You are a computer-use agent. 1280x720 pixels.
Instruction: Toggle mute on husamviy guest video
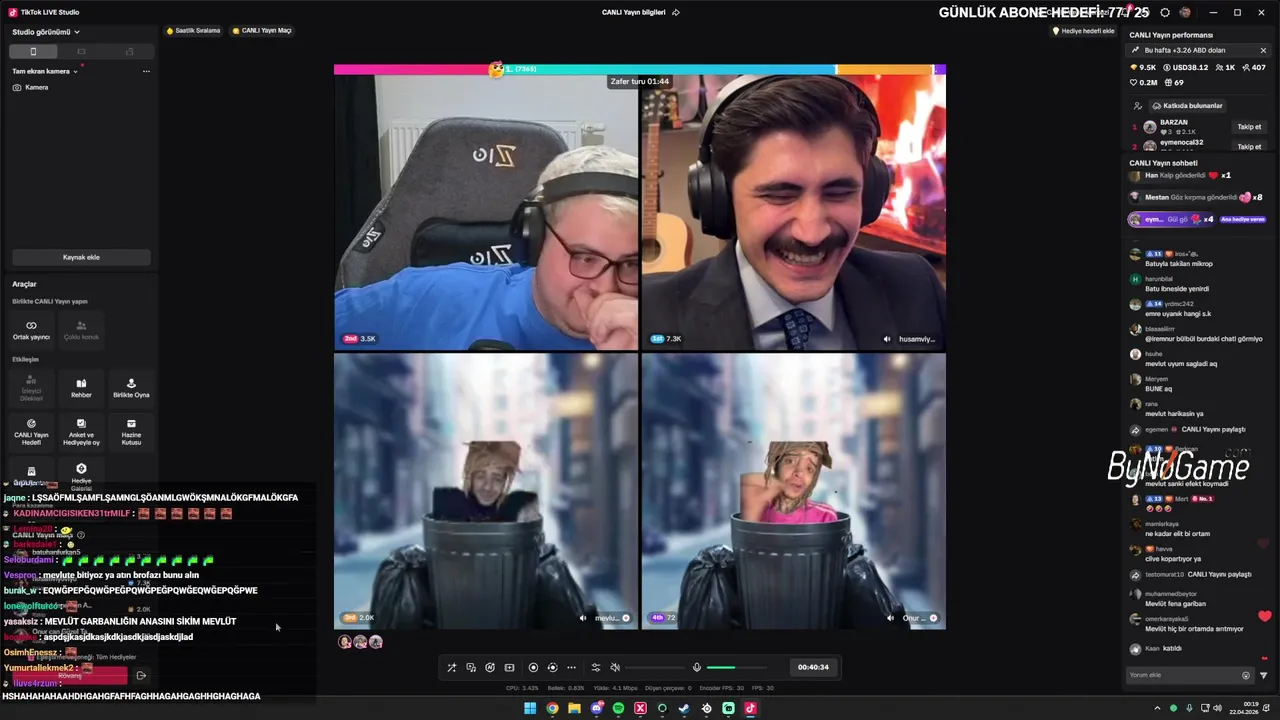887,339
